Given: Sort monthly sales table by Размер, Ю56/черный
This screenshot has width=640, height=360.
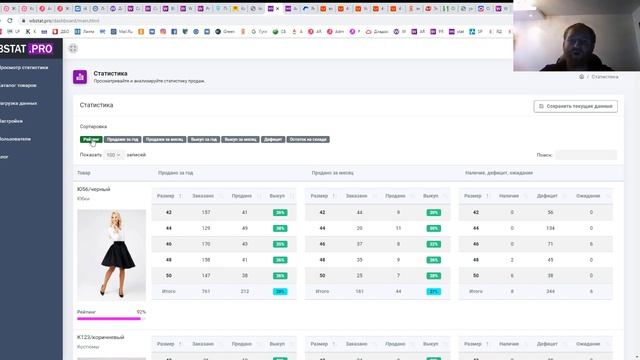Looking at the screenshot, I should click(322, 196).
